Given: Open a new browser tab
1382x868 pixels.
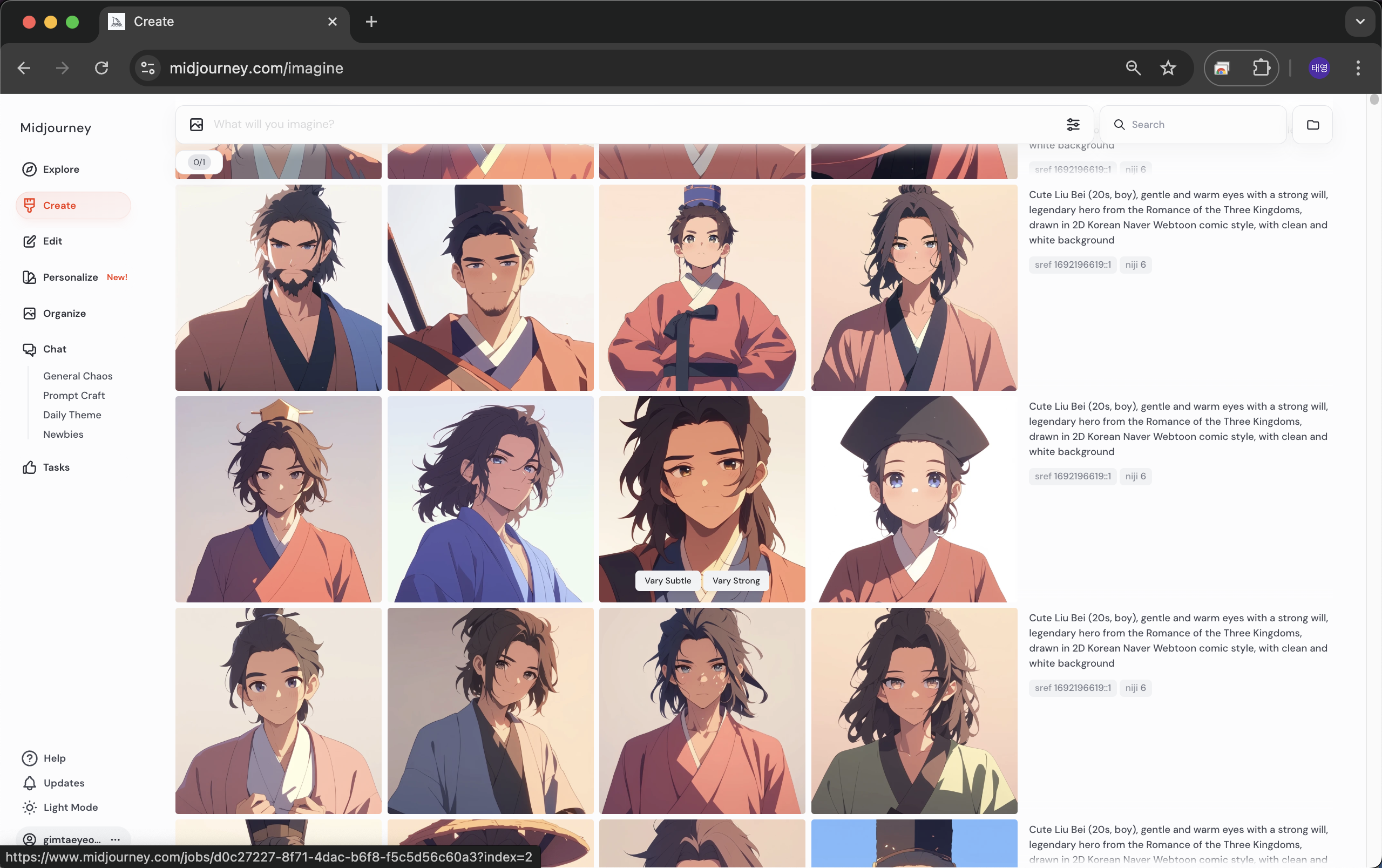Looking at the screenshot, I should (x=371, y=22).
